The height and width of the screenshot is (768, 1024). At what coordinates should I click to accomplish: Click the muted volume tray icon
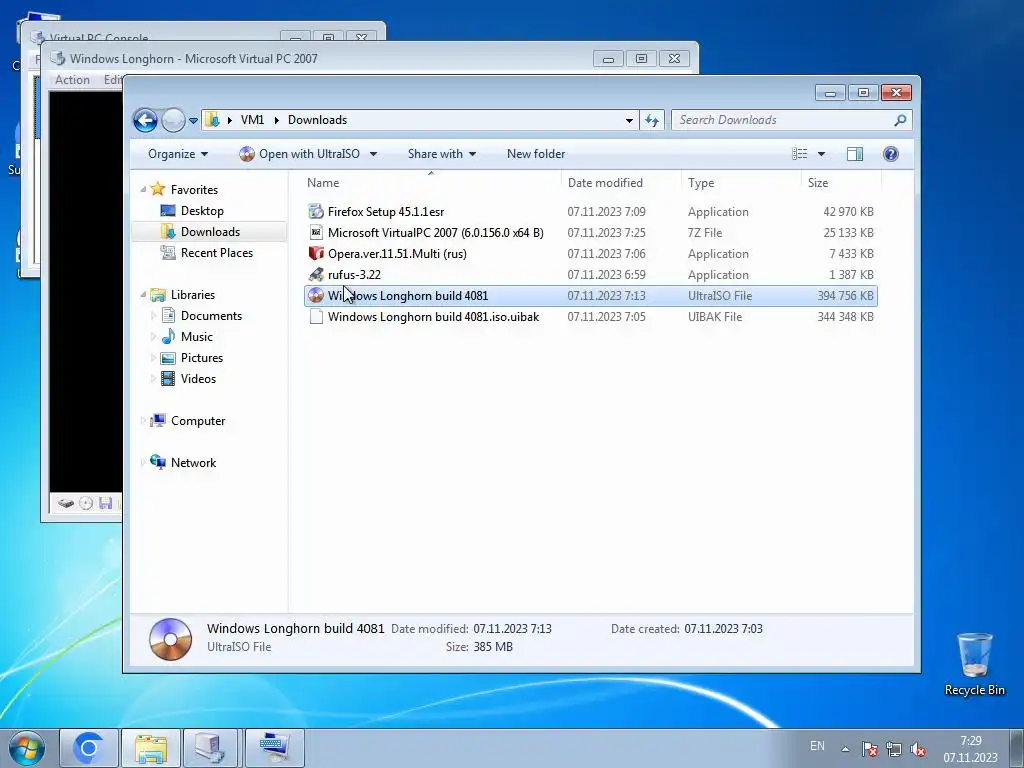pos(918,749)
